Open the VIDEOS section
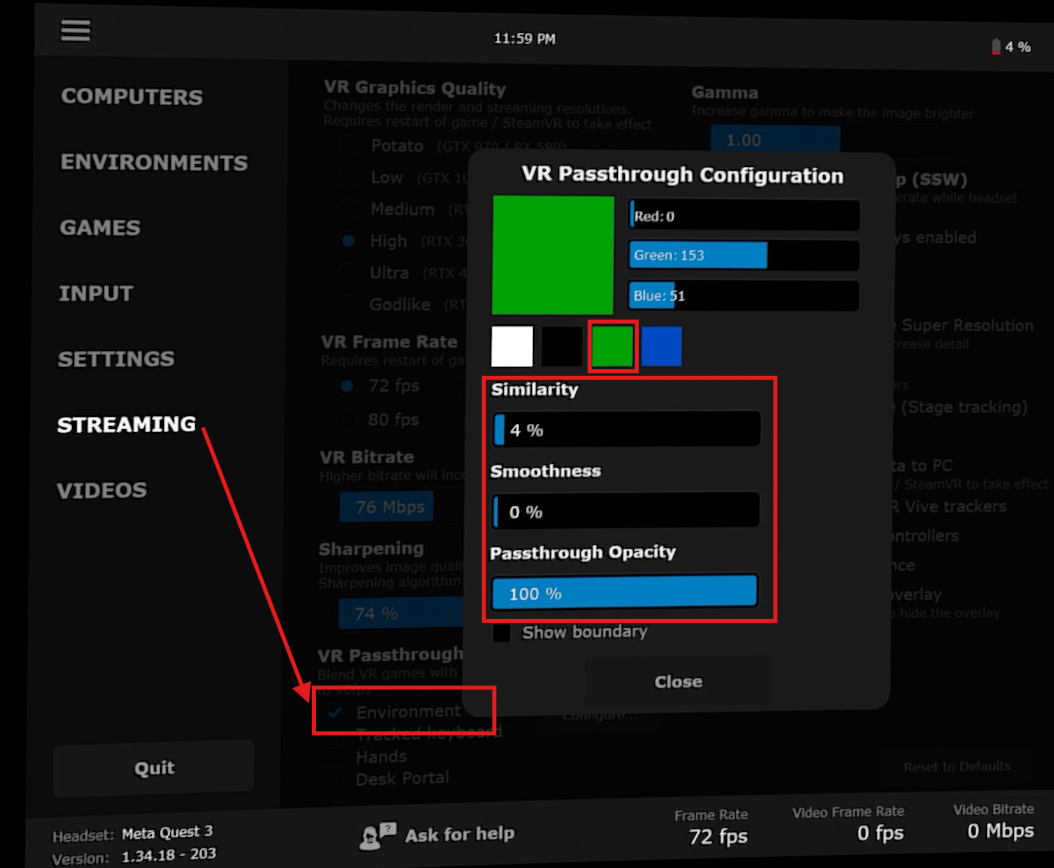This screenshot has height=868, width=1054. click(102, 490)
